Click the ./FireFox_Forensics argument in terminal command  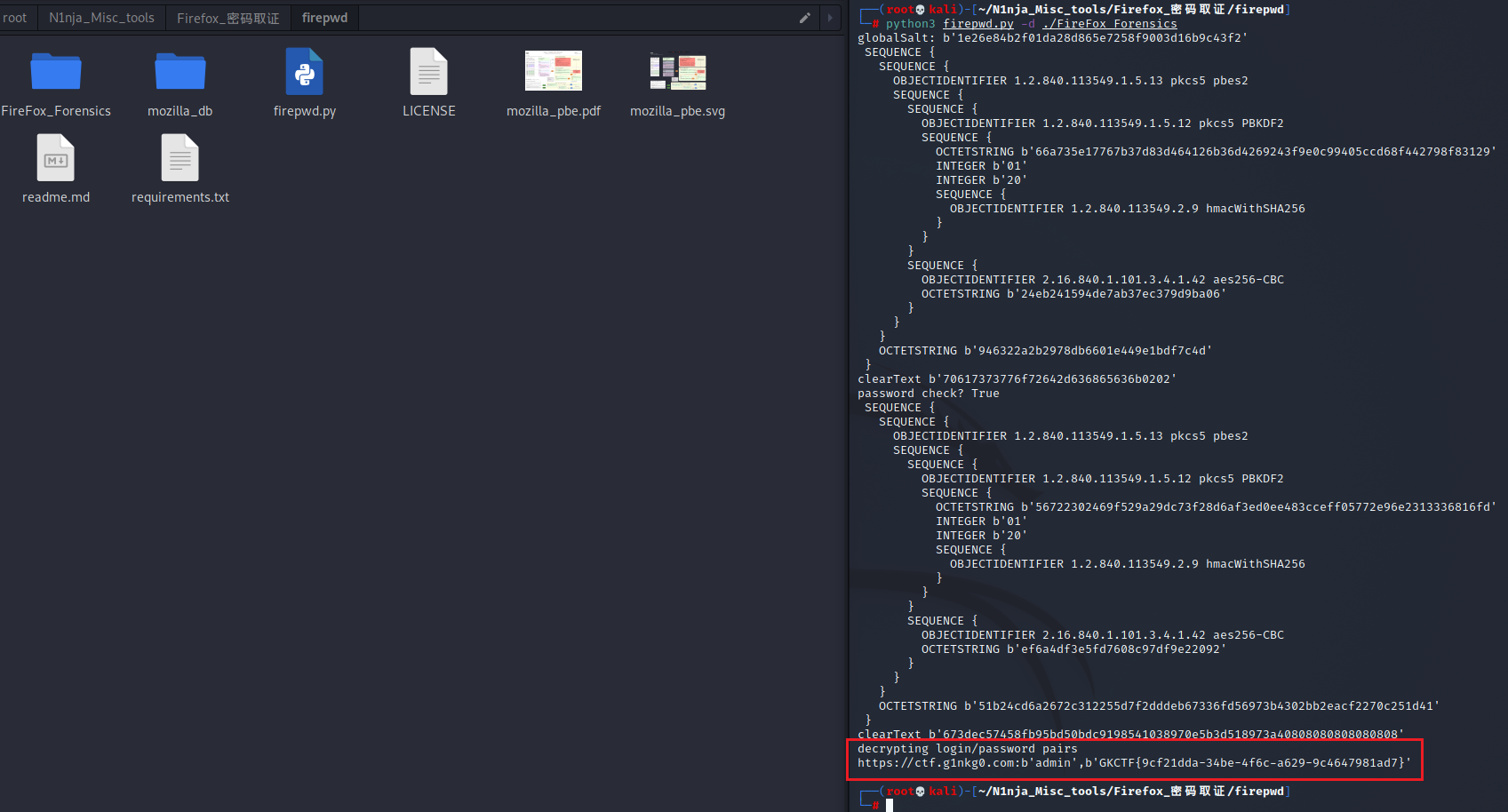[1109, 24]
